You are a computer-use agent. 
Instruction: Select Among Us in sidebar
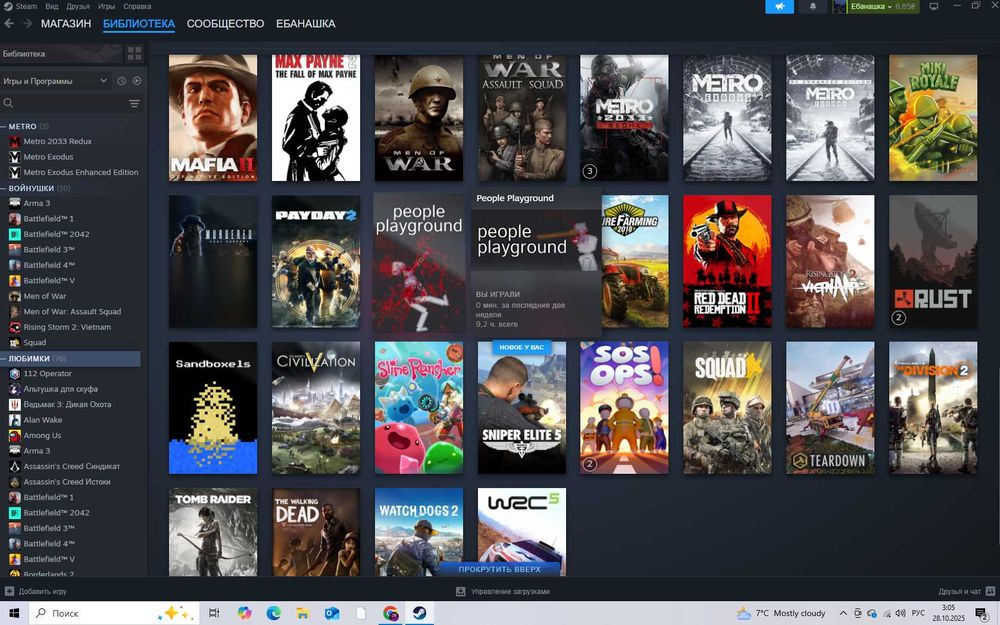(x=42, y=436)
